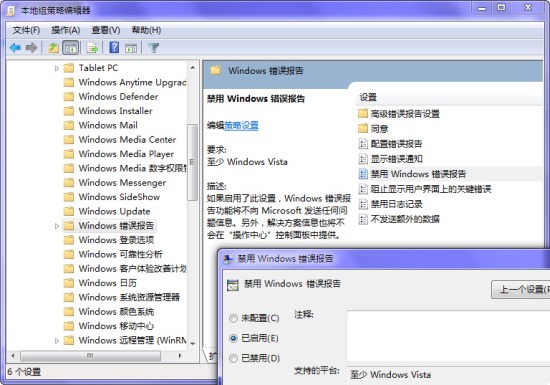
Task: Click the 禁用日志记录 policy icon
Action: click(363, 204)
